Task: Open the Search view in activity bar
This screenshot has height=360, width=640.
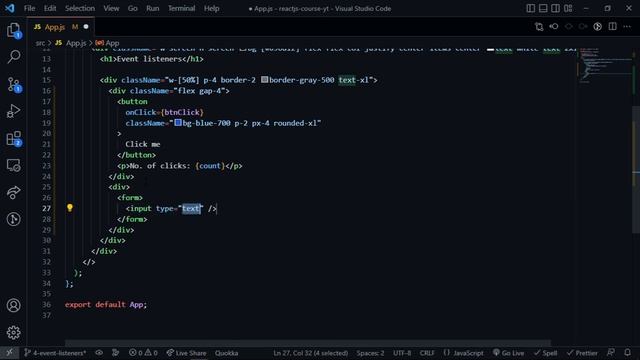Action: click(x=13, y=57)
